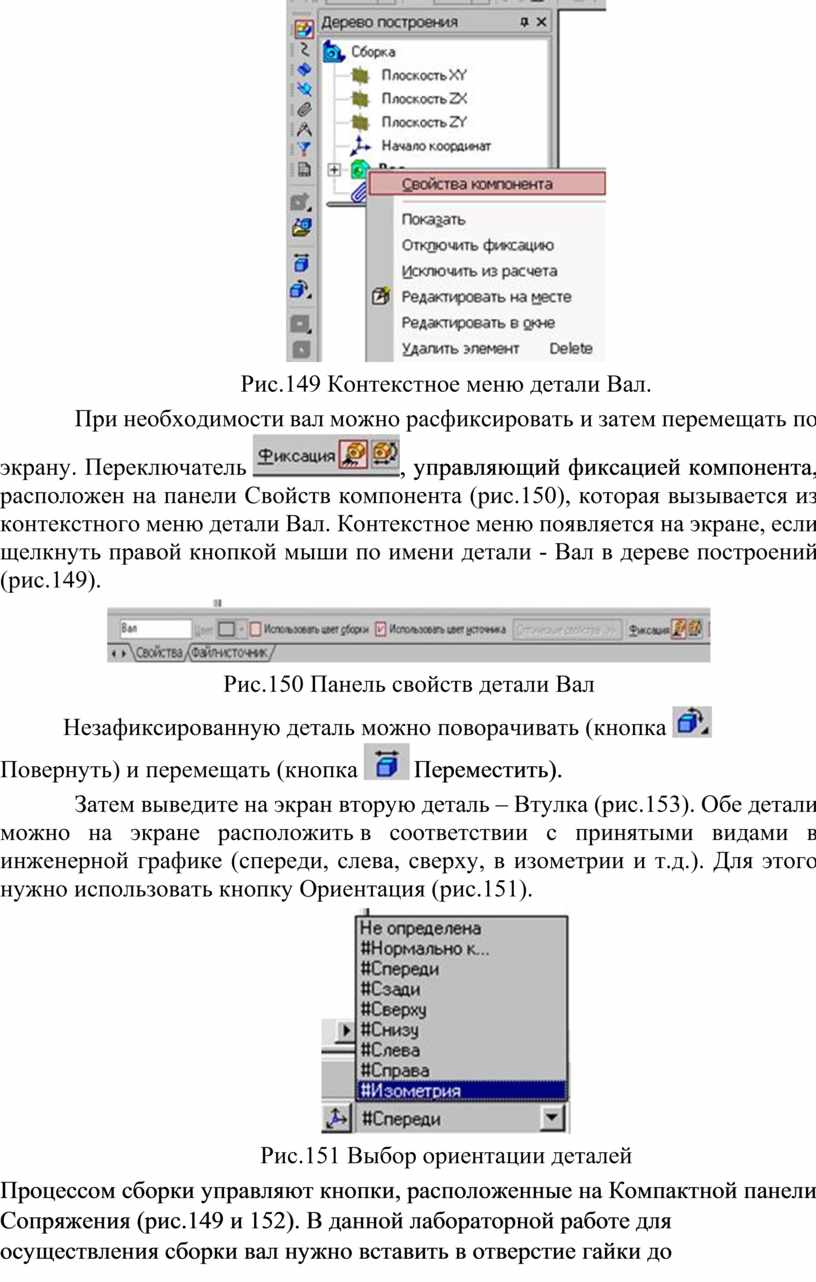This screenshot has width=816, height=1282.
Task: Pick #Сзади in orientation list
Action: coord(462,989)
